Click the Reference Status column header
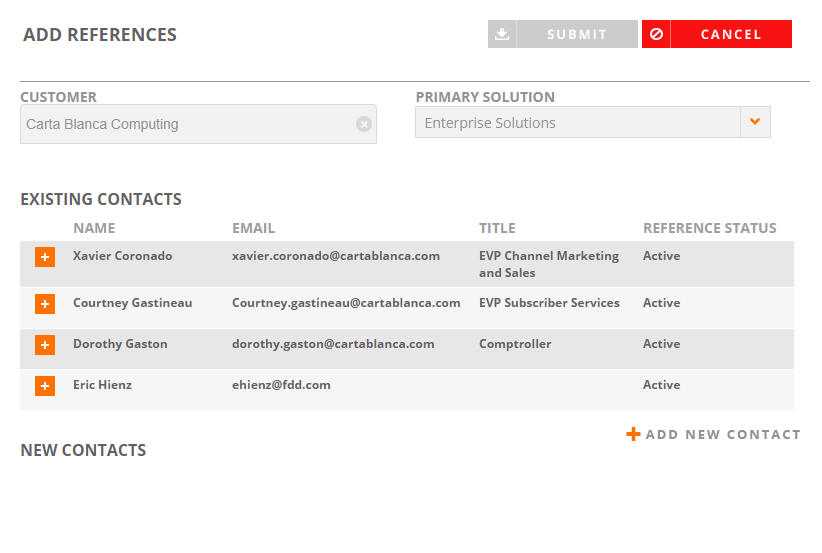The height and width of the screenshot is (553, 822). tap(710, 228)
